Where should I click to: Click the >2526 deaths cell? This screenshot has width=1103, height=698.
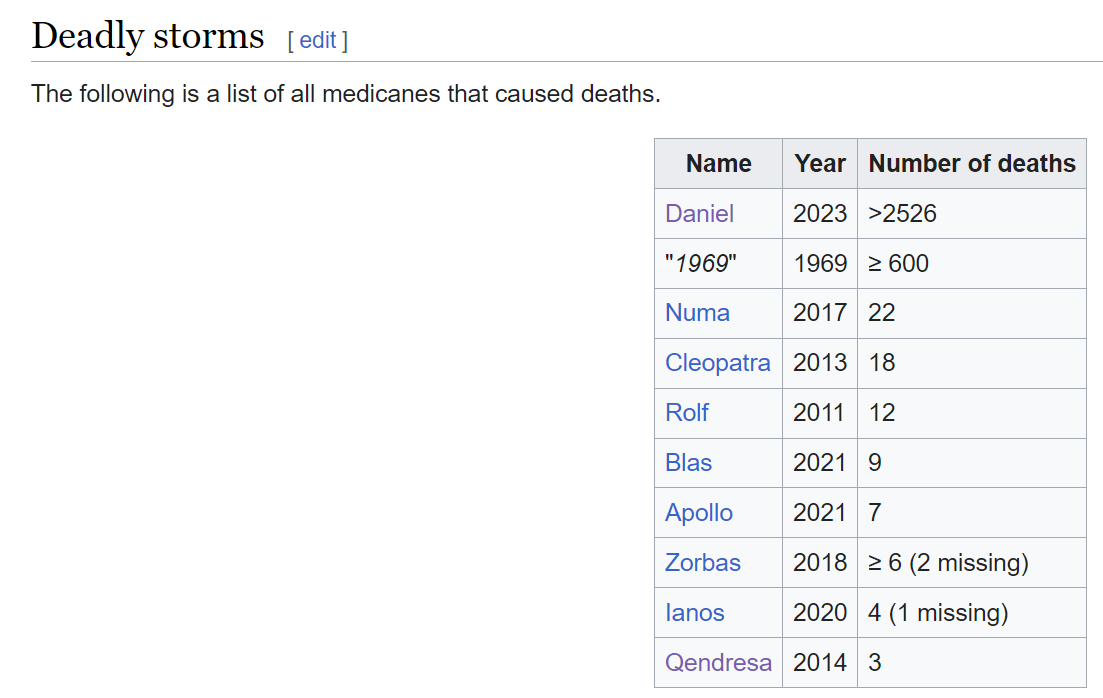click(902, 213)
